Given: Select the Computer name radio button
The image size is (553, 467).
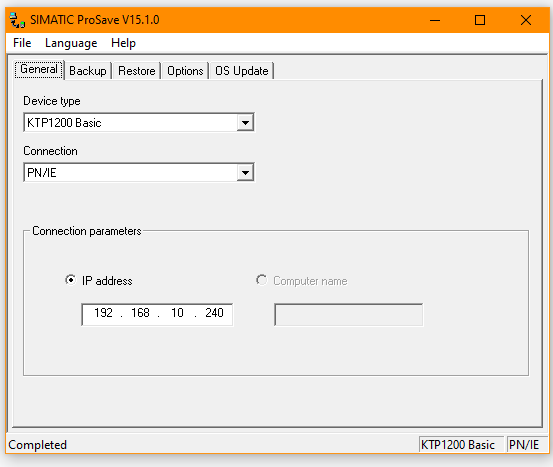Looking at the screenshot, I should 262,280.
